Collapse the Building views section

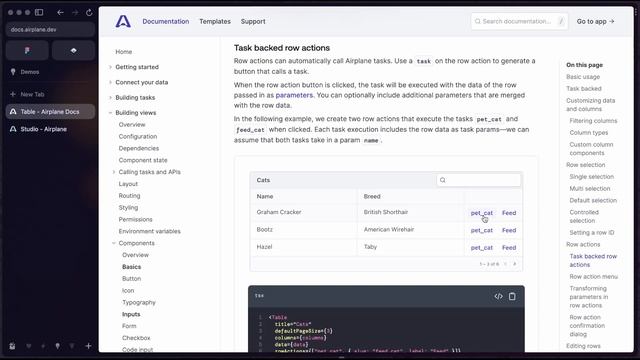pos(110,113)
